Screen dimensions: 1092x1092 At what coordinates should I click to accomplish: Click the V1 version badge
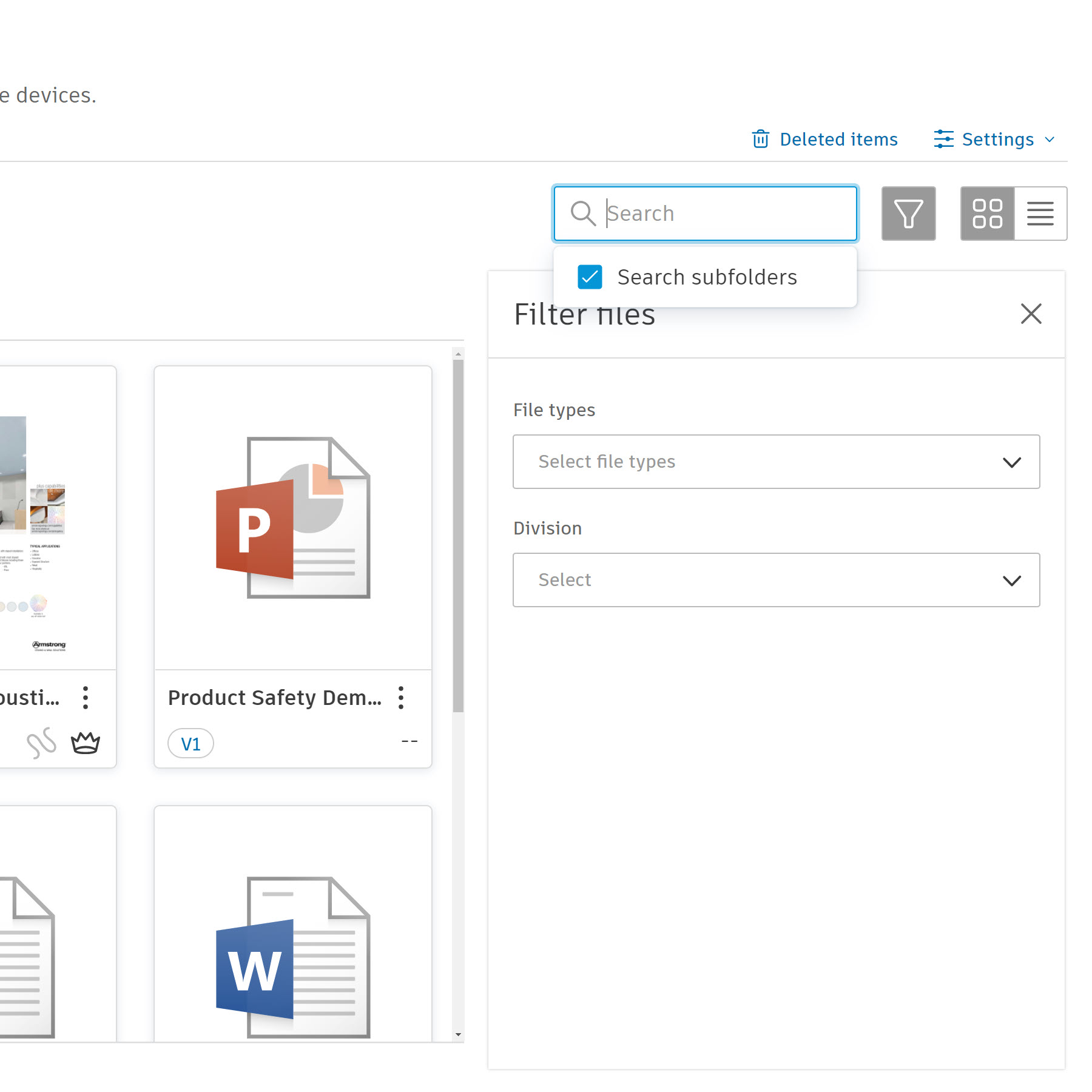coord(190,744)
